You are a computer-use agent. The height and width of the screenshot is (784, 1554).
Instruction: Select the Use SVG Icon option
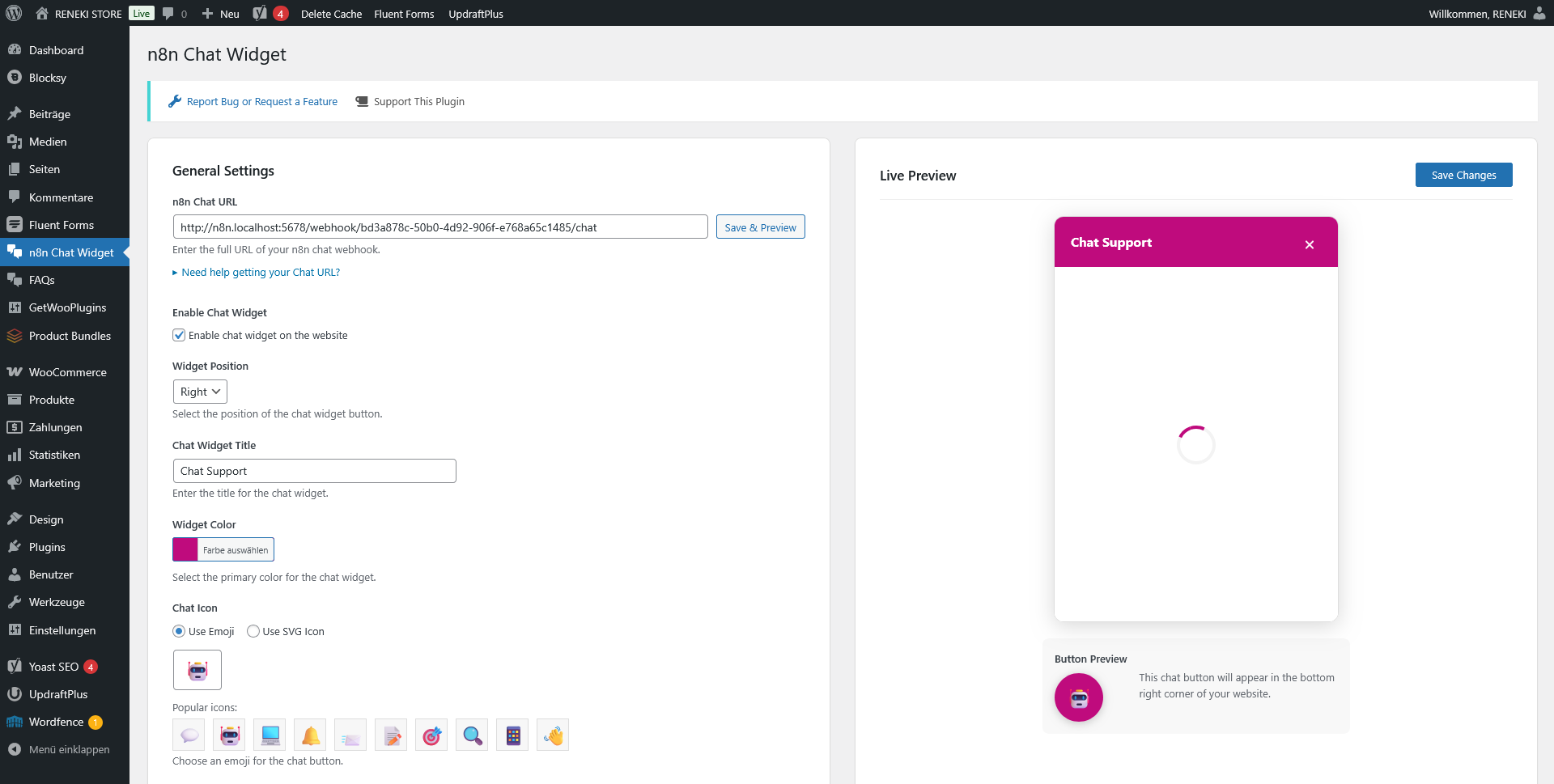coord(253,631)
